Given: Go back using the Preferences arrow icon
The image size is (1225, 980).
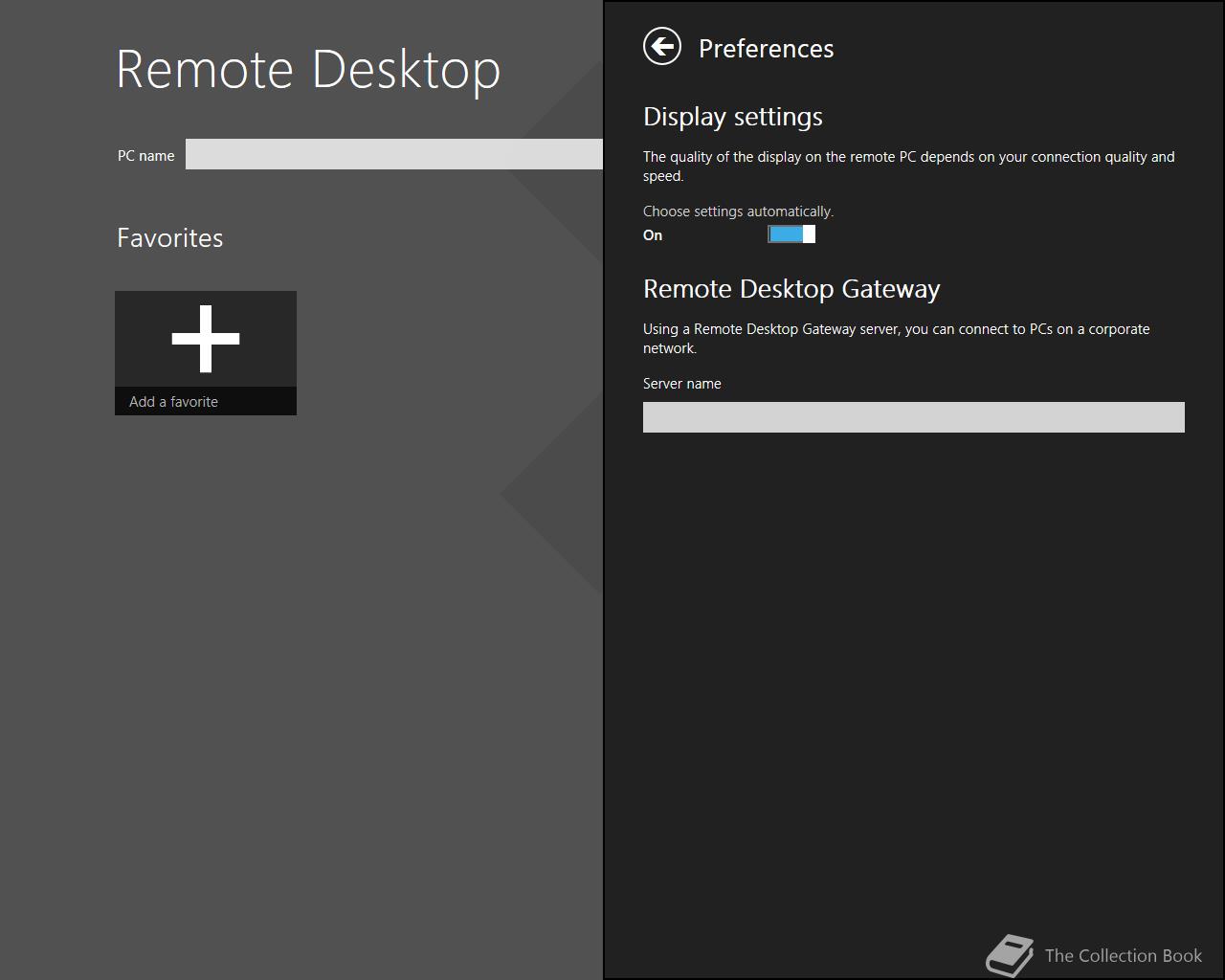Looking at the screenshot, I should pos(662,46).
